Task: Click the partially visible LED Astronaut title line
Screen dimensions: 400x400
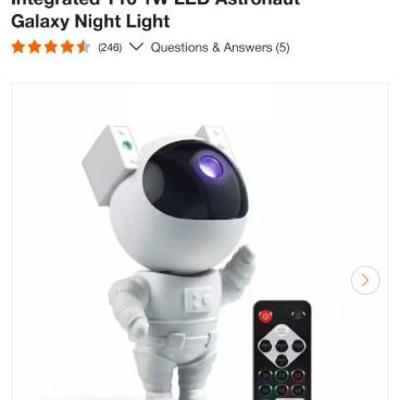Action: 156,3
